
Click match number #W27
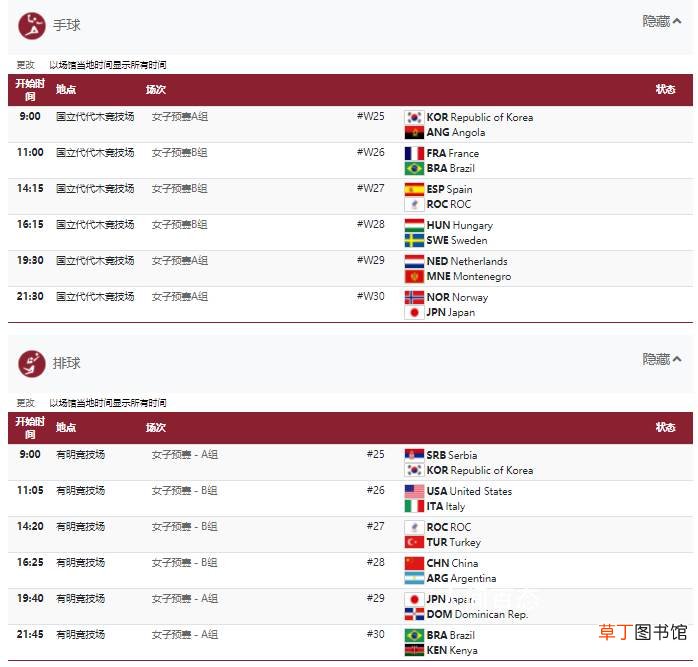(x=370, y=188)
